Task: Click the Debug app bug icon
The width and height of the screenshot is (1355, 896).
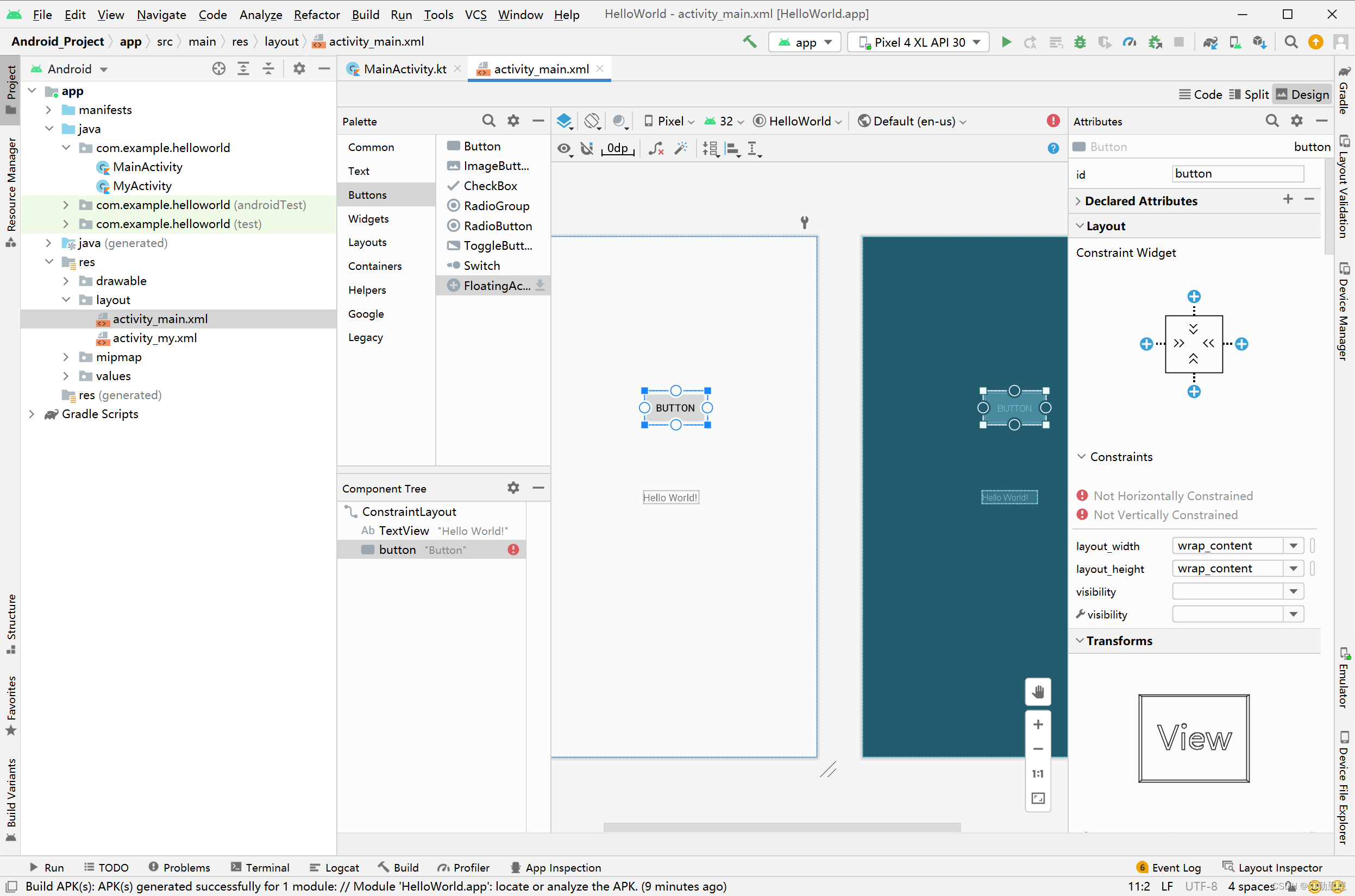Action: point(1080,42)
